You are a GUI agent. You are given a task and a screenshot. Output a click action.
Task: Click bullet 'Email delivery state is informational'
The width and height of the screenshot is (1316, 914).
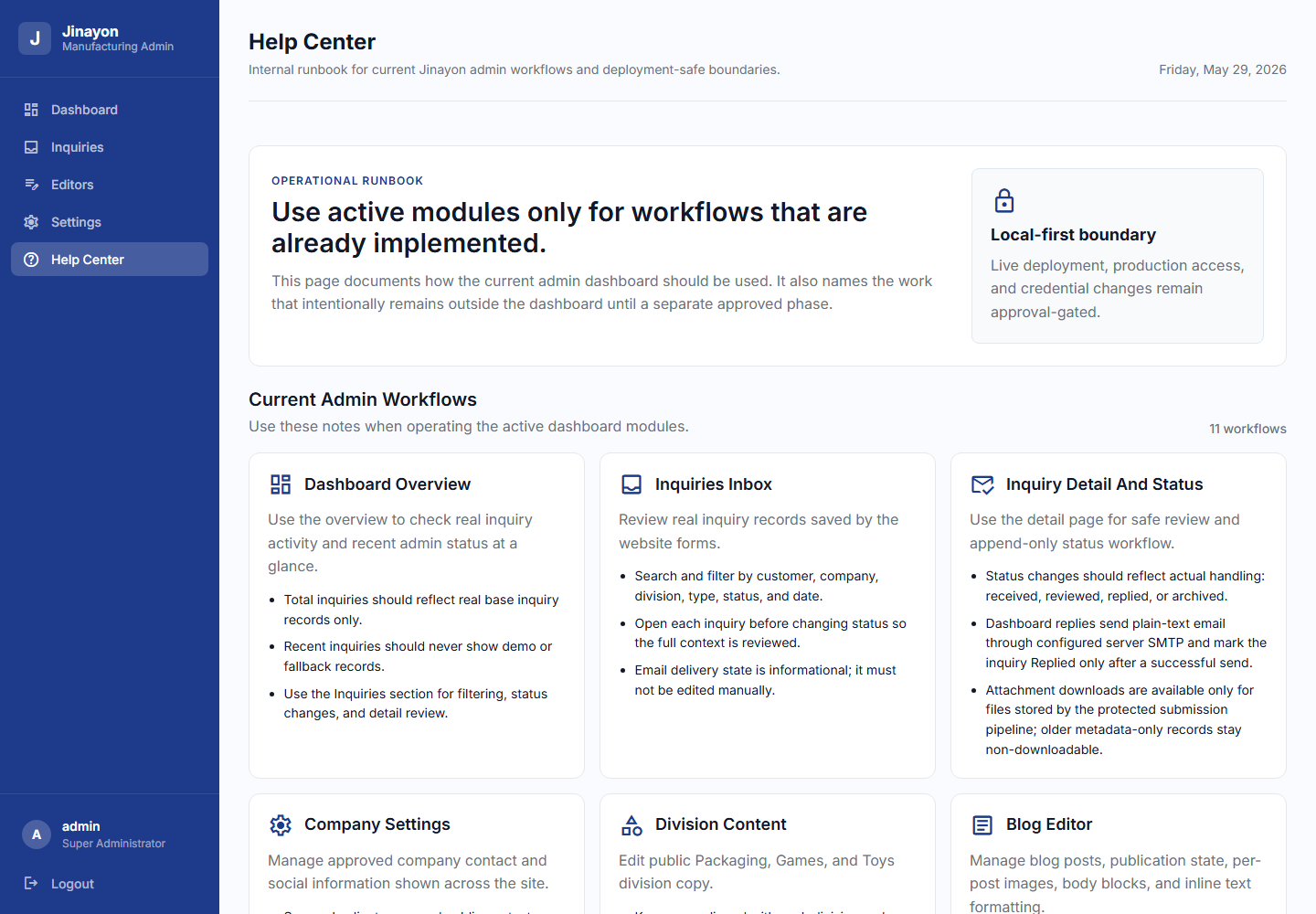(766, 680)
